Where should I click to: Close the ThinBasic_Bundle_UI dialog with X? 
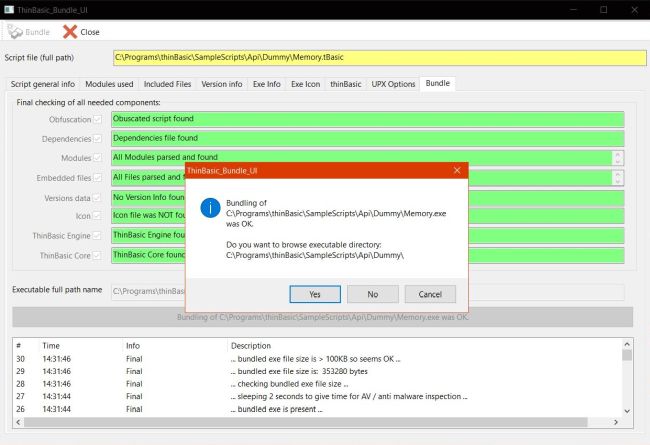point(457,170)
